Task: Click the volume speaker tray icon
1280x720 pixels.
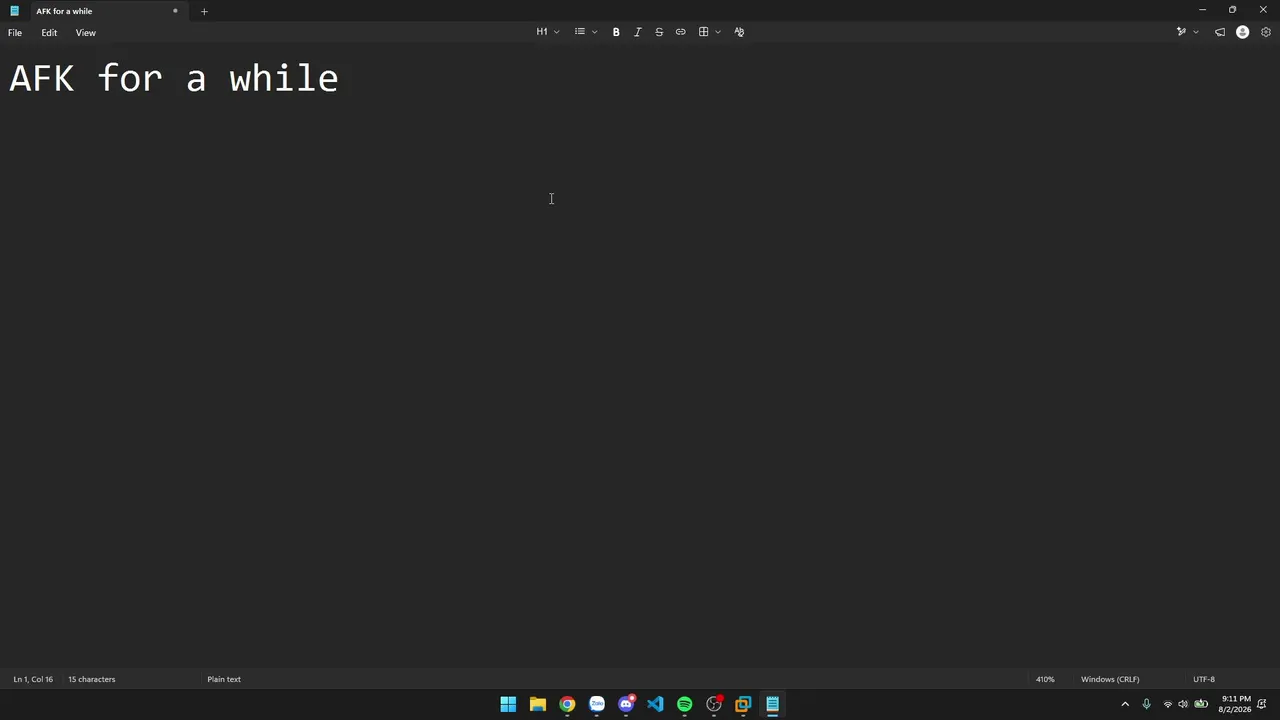Action: pos(1183,704)
